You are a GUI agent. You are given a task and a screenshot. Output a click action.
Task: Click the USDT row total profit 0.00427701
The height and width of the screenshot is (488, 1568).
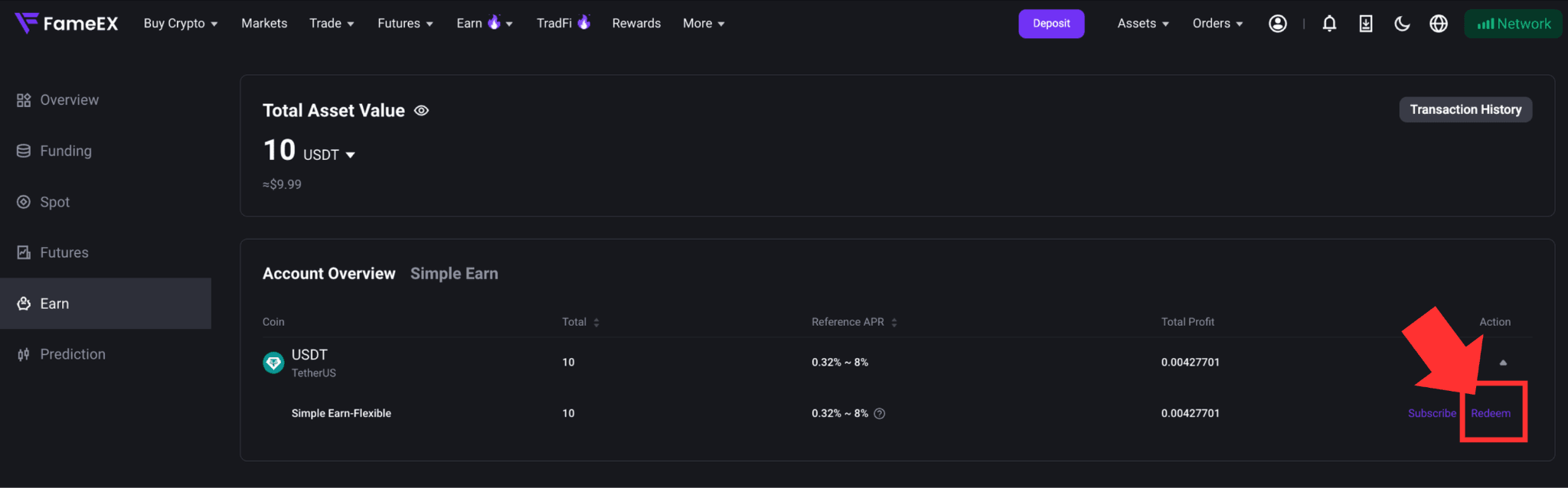(x=1190, y=363)
